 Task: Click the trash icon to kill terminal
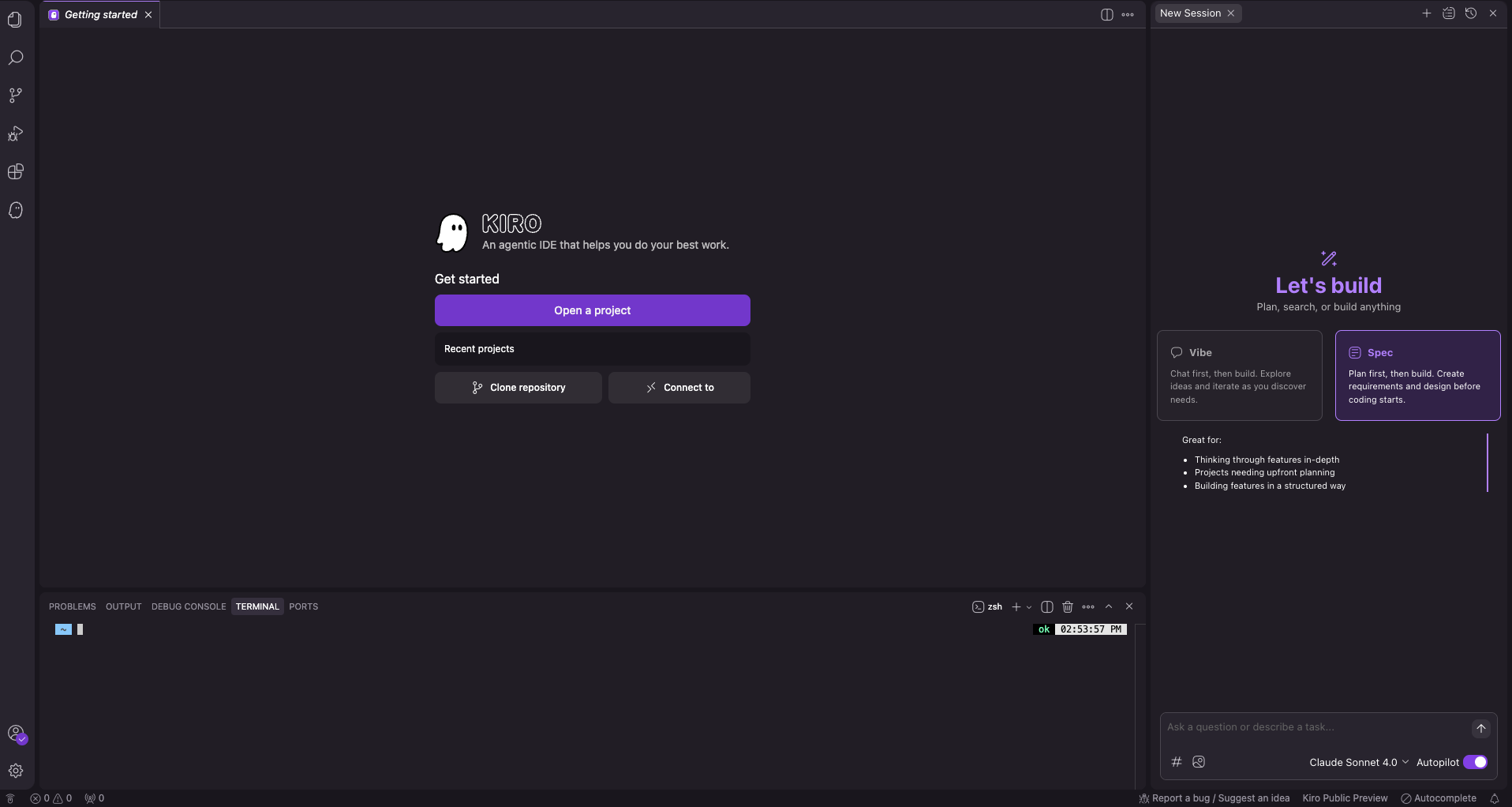click(1068, 606)
